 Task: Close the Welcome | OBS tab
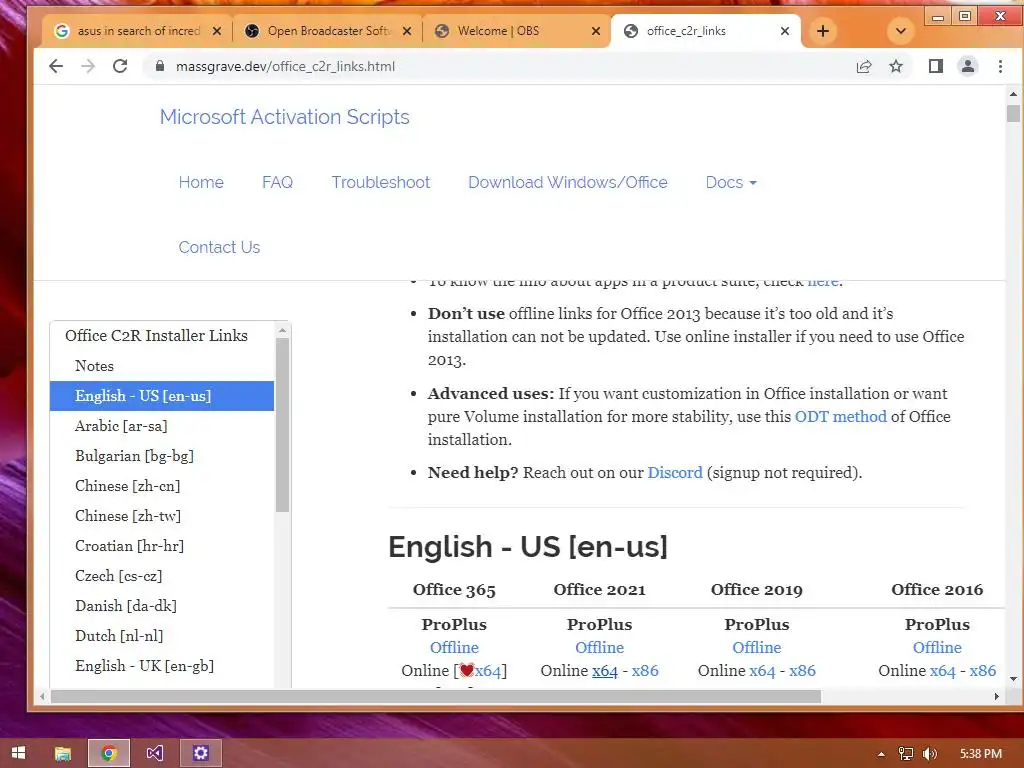[x=596, y=31]
